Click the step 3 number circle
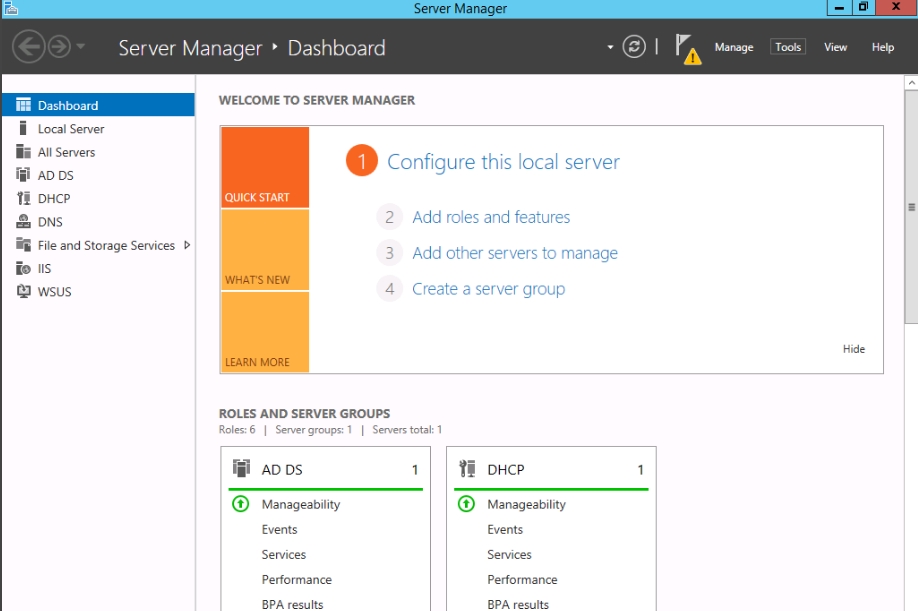Viewport: 918px width, 611px height. 389,253
